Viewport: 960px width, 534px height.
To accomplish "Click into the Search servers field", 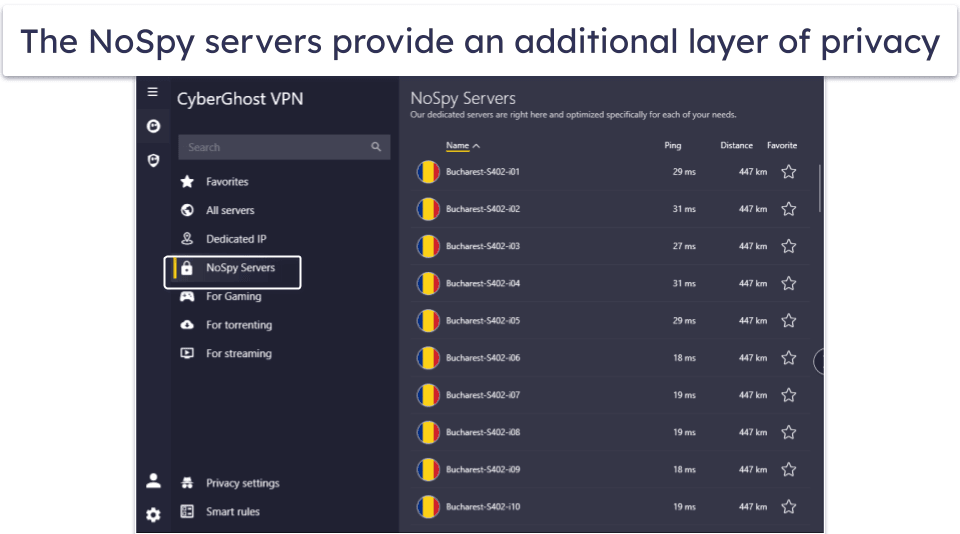I will (270, 147).
